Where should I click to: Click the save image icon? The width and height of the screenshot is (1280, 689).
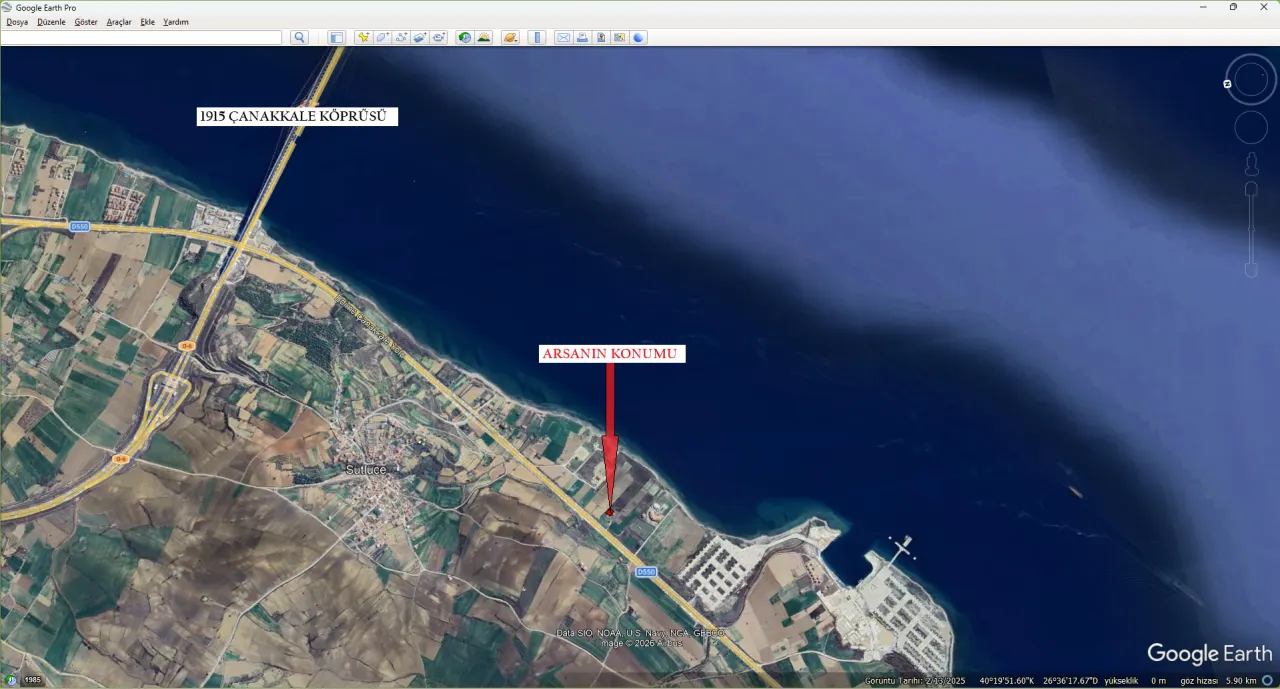click(601, 38)
